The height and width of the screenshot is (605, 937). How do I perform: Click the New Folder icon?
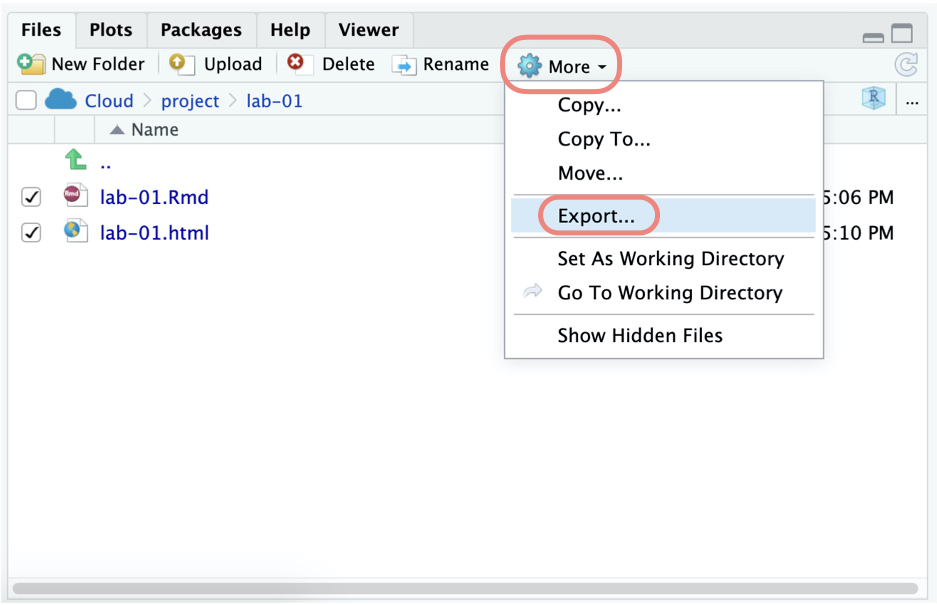pos(32,64)
